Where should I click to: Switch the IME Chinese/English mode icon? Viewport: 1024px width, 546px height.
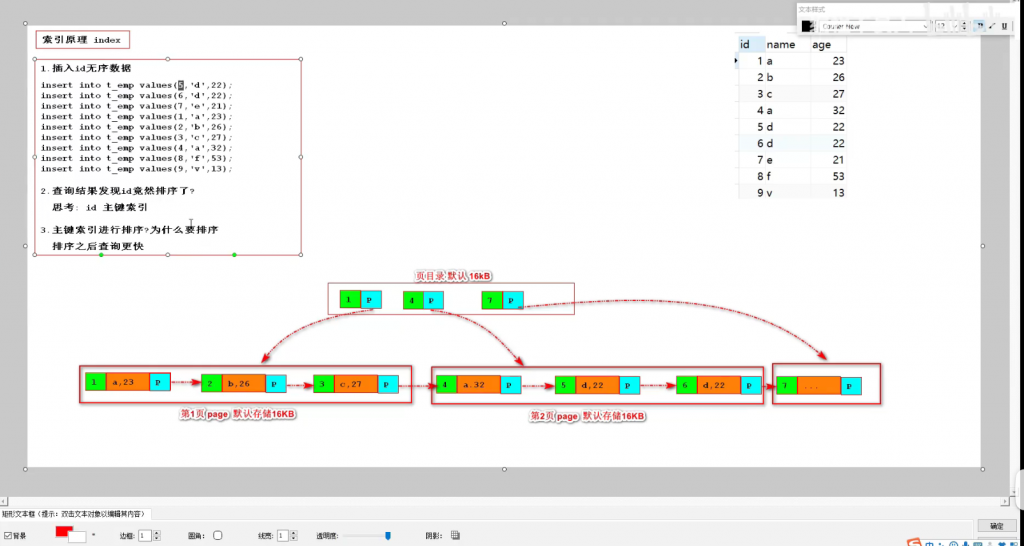coord(929,542)
